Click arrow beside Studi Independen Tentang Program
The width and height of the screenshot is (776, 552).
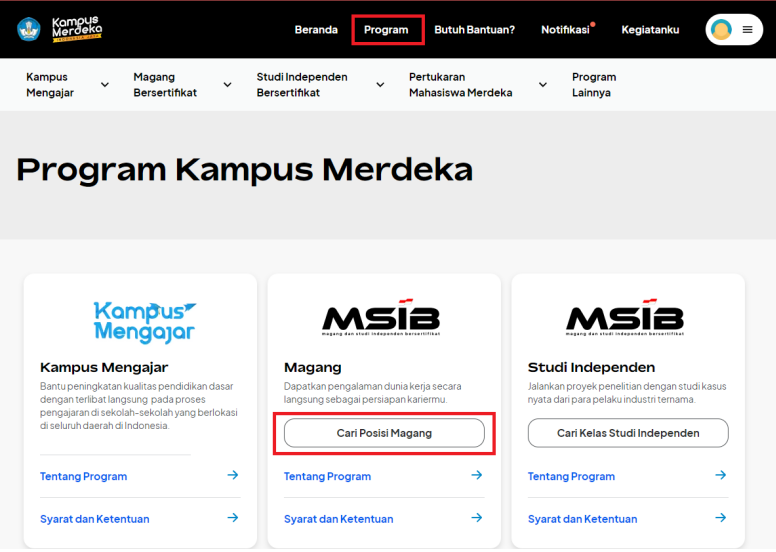point(721,475)
